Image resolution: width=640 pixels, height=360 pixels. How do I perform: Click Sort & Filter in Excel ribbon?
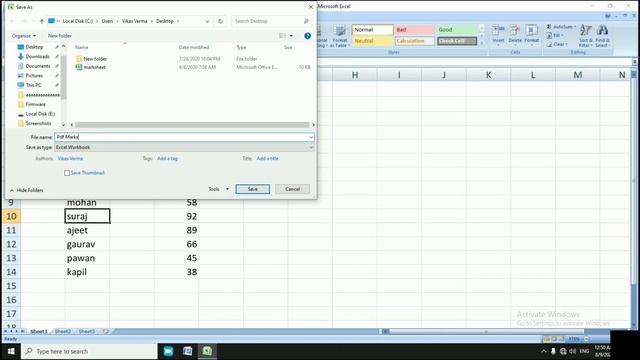point(586,36)
